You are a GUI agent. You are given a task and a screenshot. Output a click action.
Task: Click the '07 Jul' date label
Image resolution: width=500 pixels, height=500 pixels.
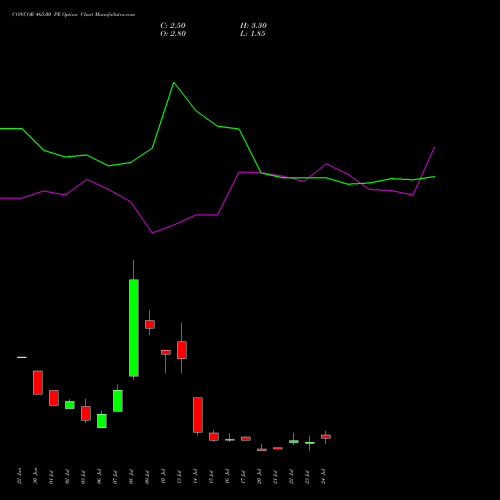tap(115, 476)
